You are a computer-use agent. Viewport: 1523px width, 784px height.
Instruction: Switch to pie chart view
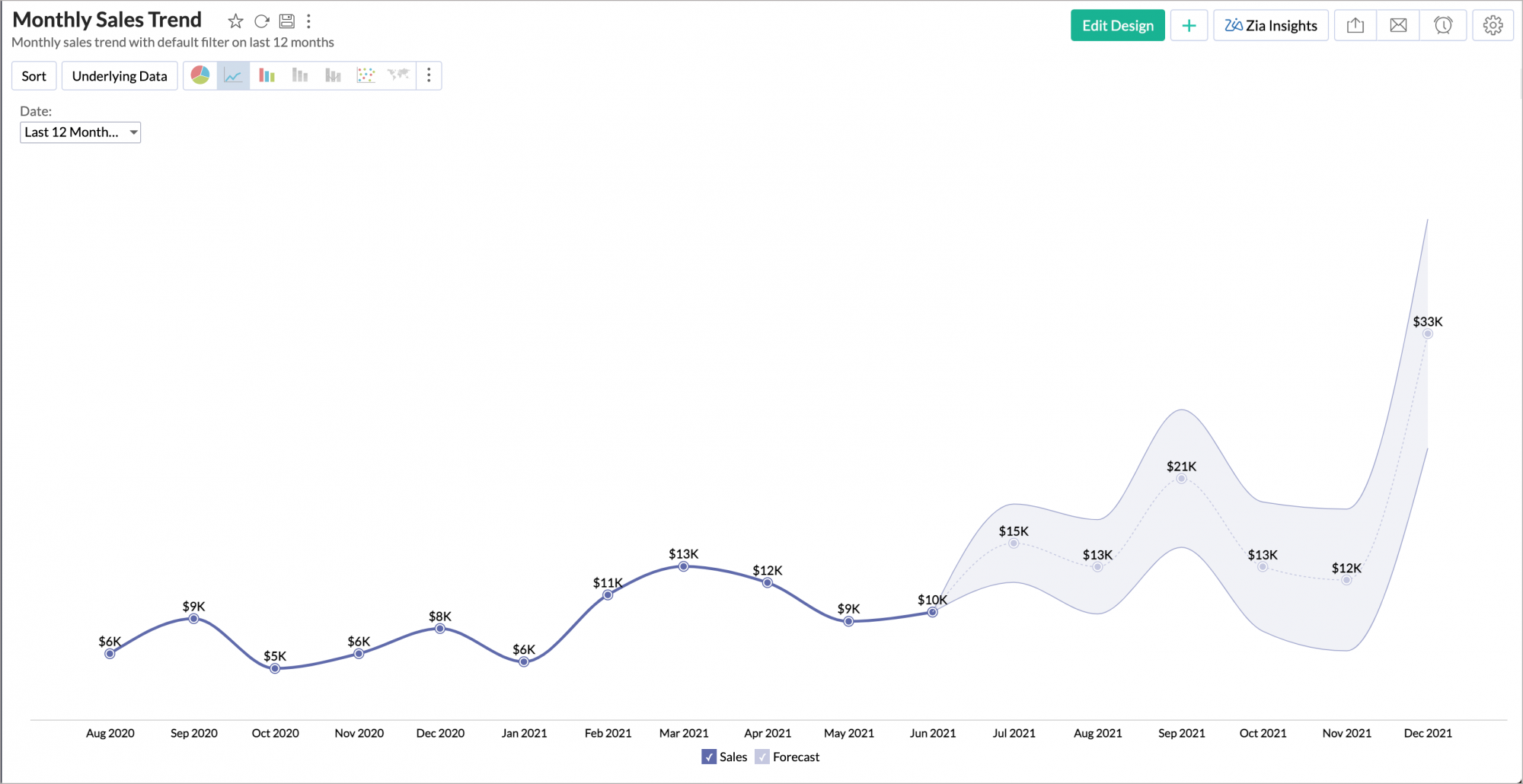pyautogui.click(x=200, y=75)
